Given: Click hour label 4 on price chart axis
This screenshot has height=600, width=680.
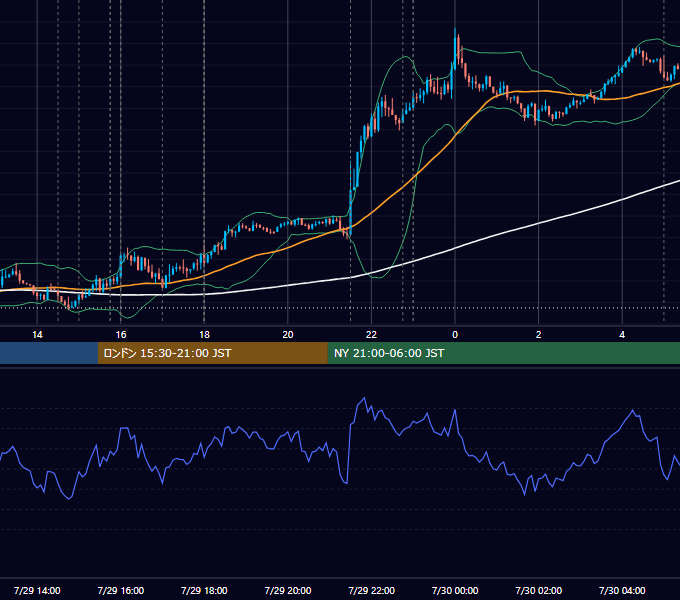Looking at the screenshot, I should 622,335.
